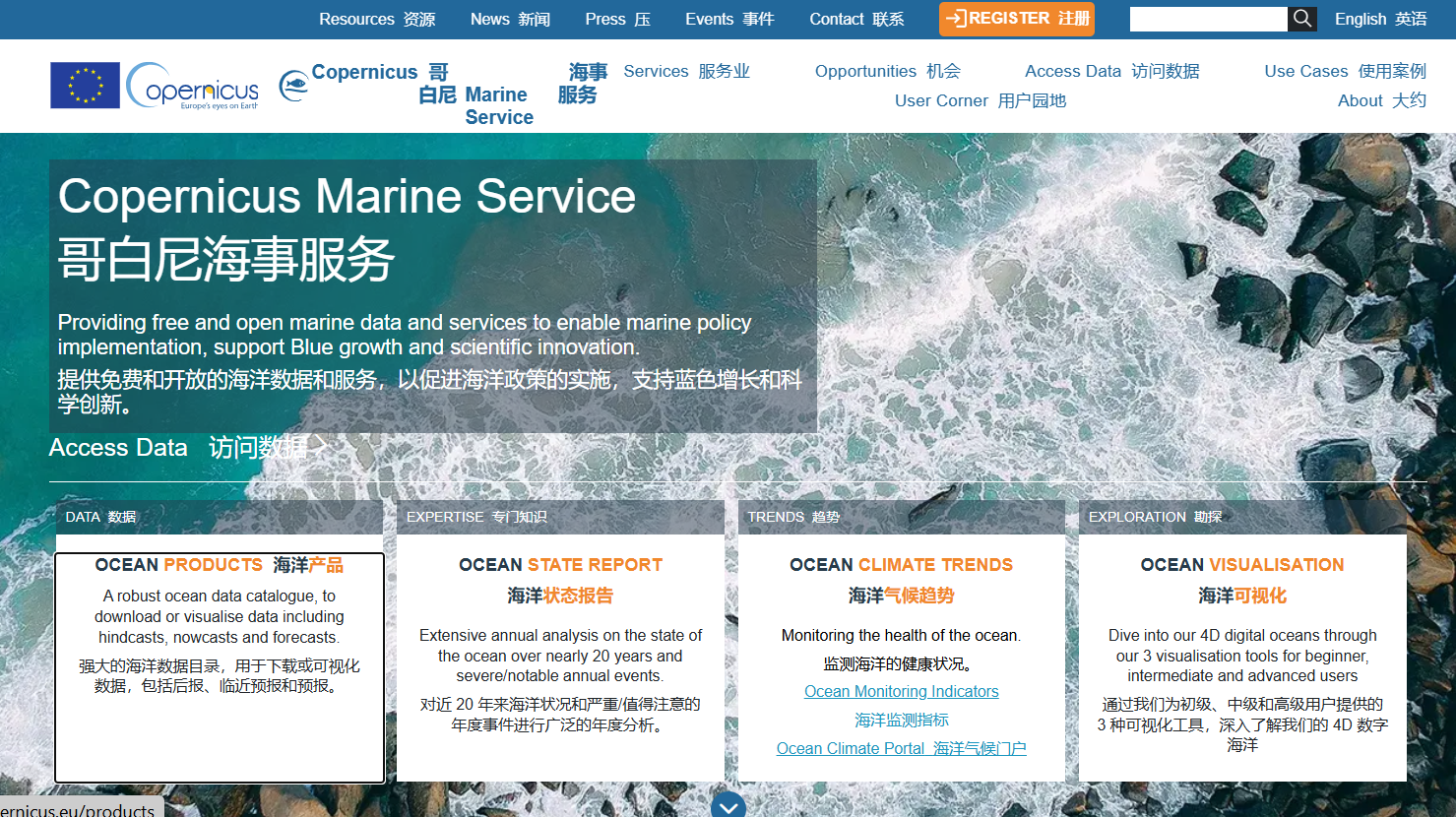Click the Ocean Monitoring Indicators link
Viewport: 1456px width, 817px height.
(x=901, y=692)
